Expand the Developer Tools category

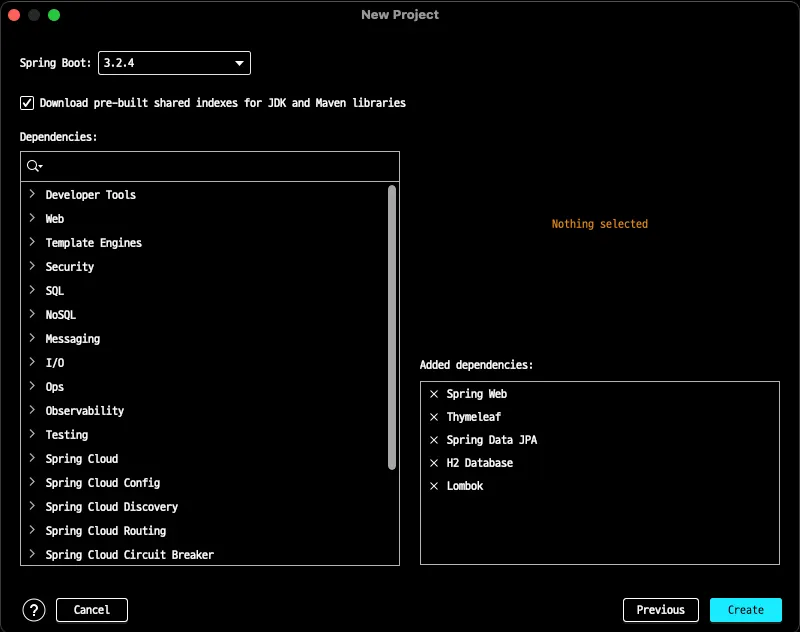[x=32, y=194]
